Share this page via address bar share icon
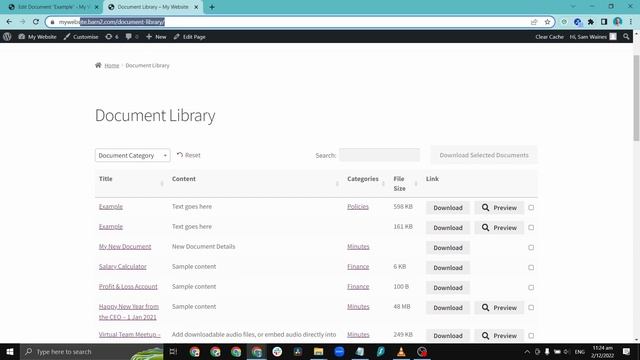The image size is (640, 360). [x=534, y=22]
